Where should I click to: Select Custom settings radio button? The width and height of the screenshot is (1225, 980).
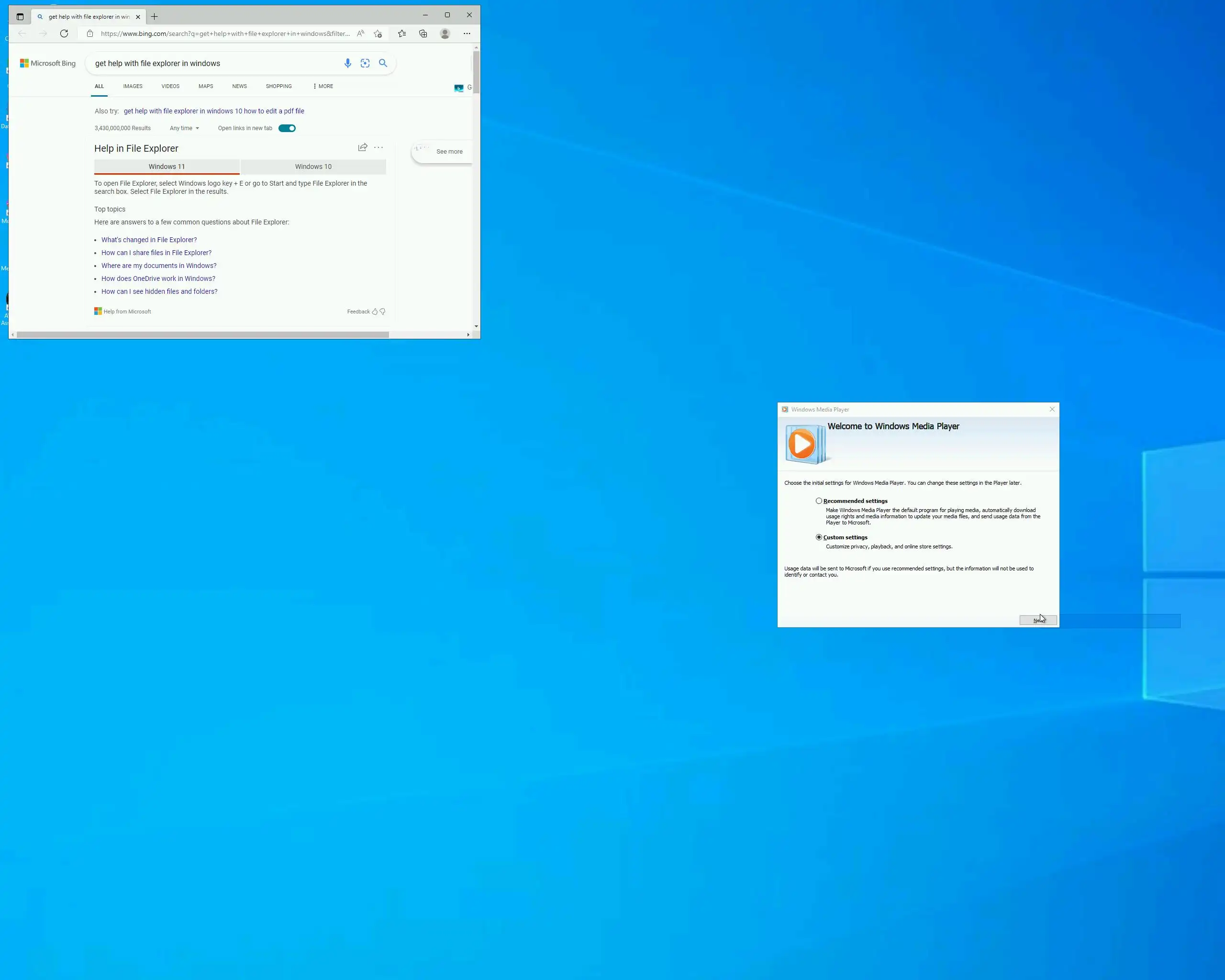819,537
